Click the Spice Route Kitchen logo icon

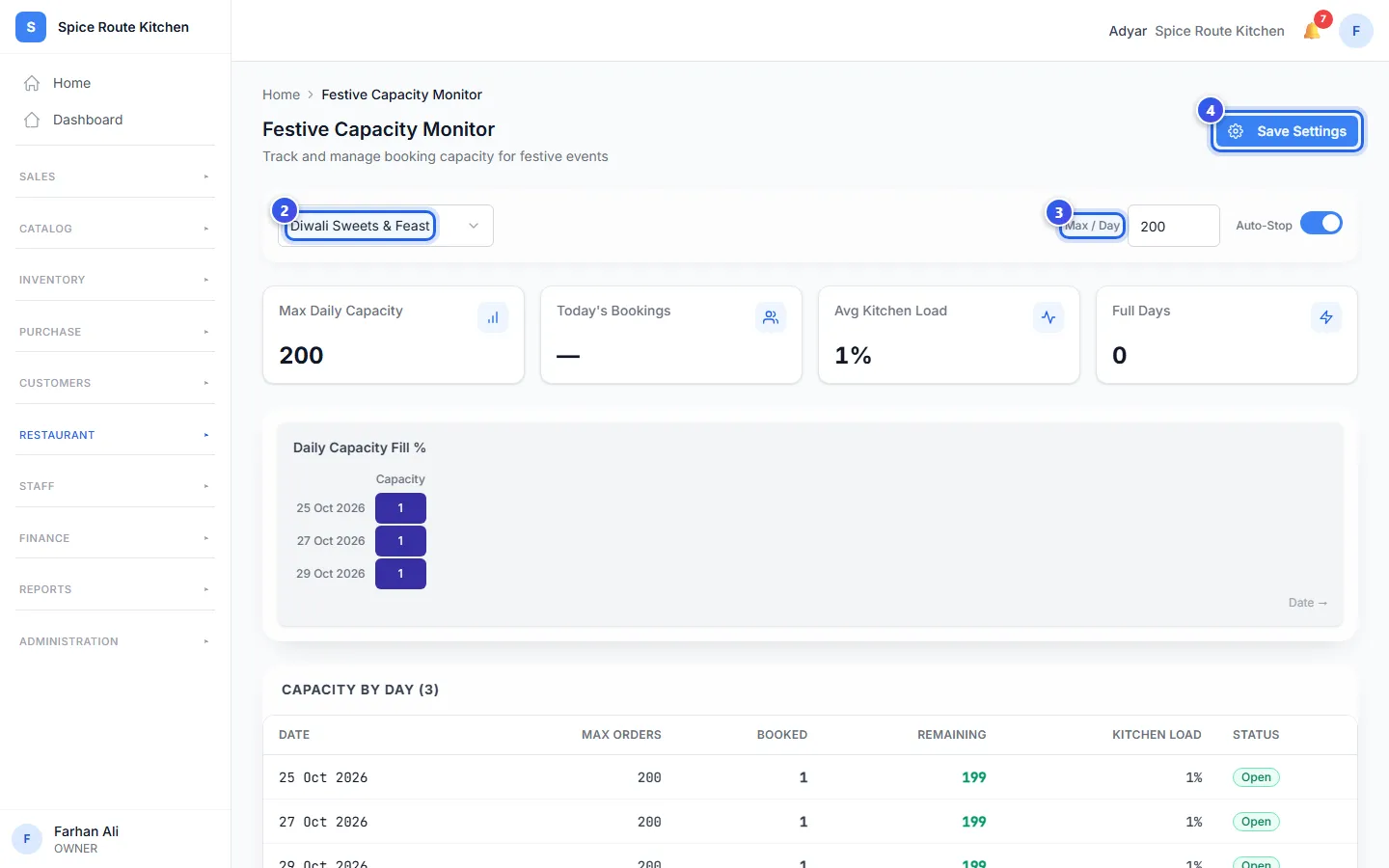pyautogui.click(x=31, y=27)
